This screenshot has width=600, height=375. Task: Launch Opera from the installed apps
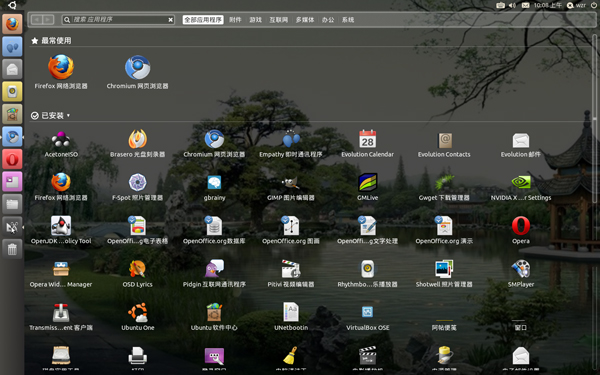pyautogui.click(x=521, y=231)
